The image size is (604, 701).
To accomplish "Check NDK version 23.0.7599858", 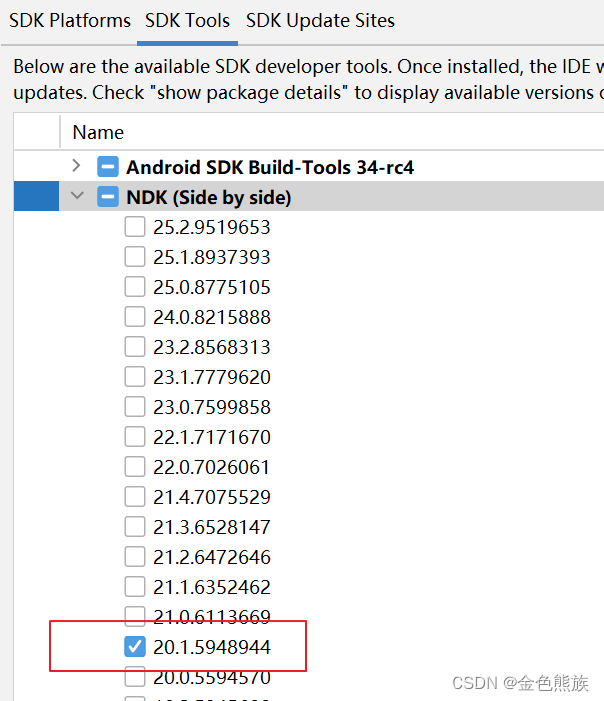I will pyautogui.click(x=135, y=406).
